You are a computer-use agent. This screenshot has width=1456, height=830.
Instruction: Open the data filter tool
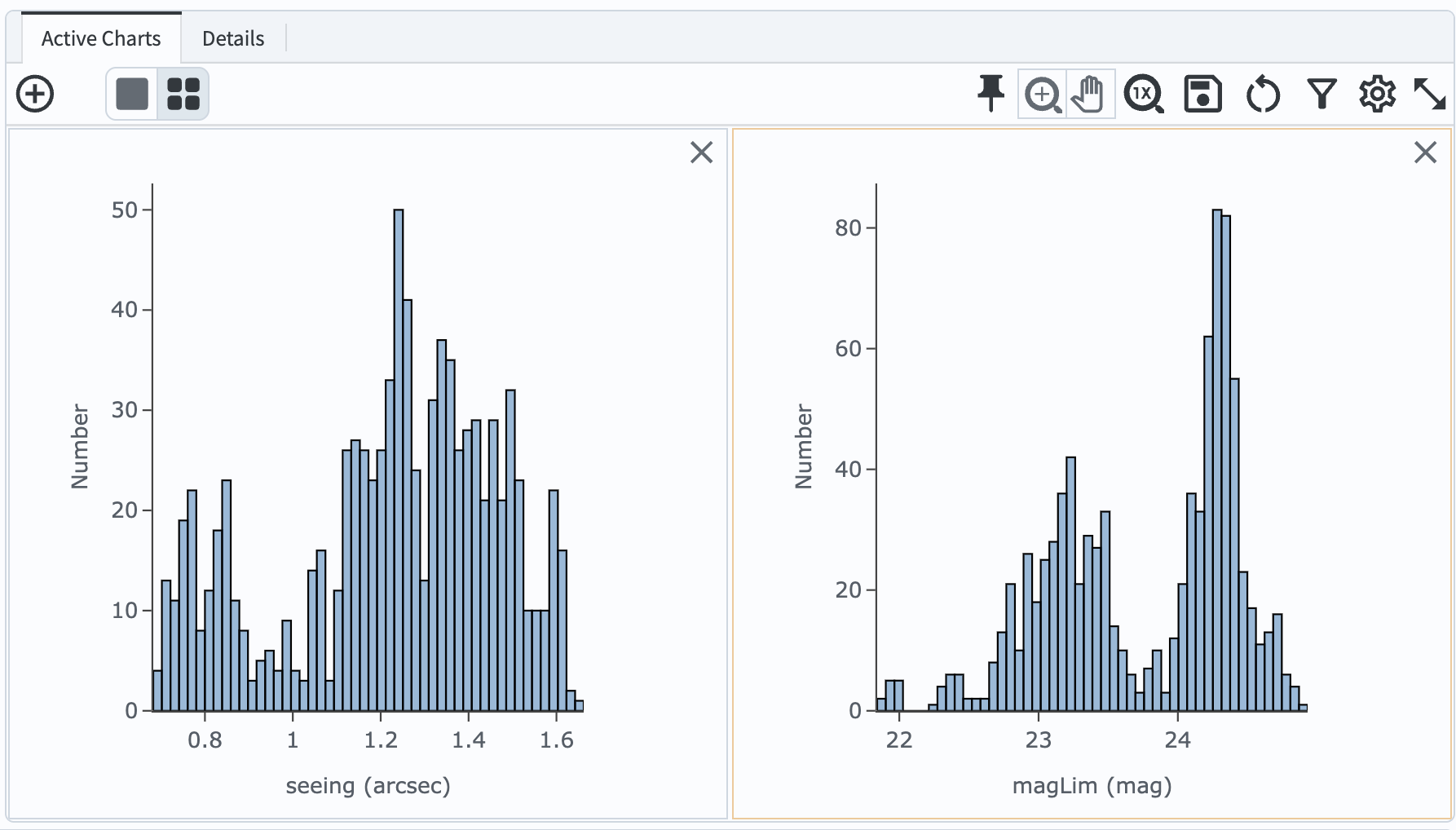click(x=1321, y=94)
